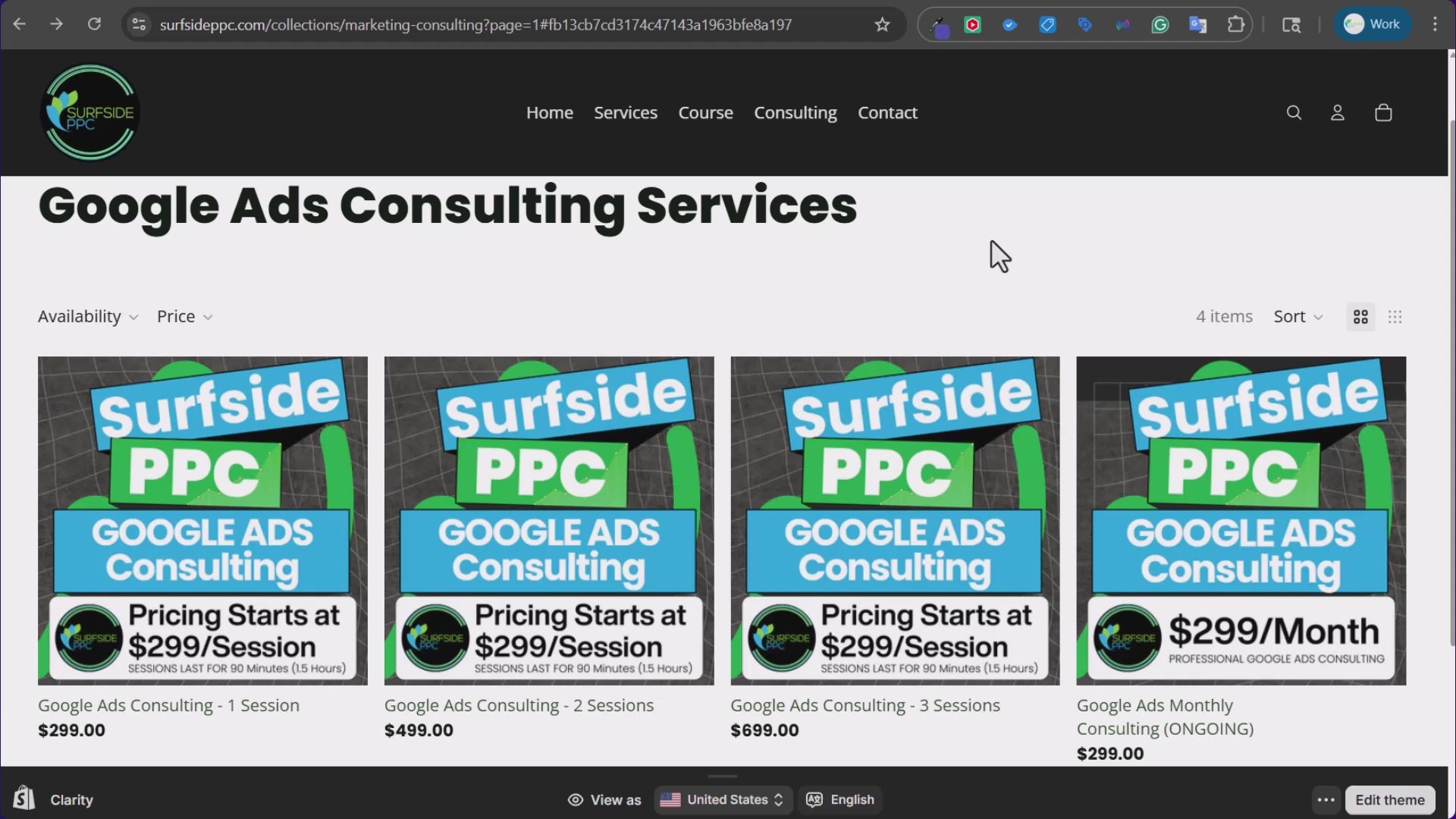Open the Grammarly extension icon
The height and width of the screenshot is (819, 1456).
[1160, 24]
